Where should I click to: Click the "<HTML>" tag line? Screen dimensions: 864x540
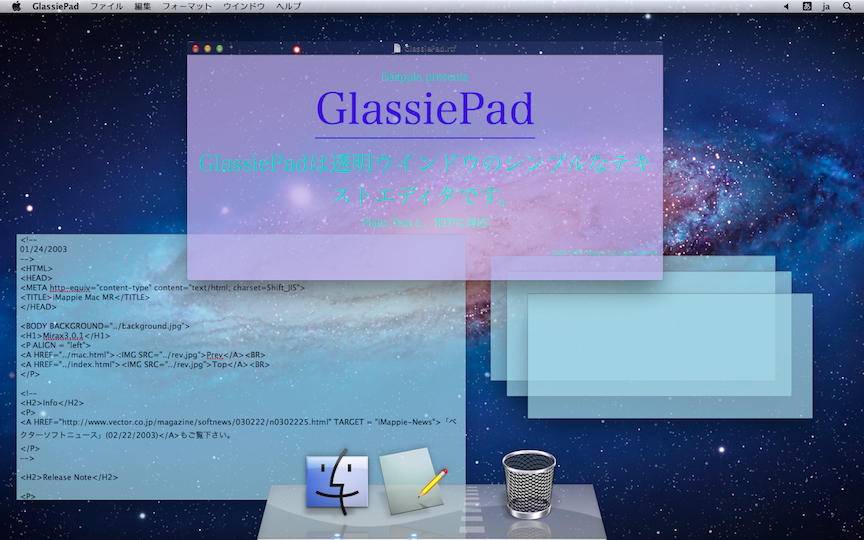point(36,268)
